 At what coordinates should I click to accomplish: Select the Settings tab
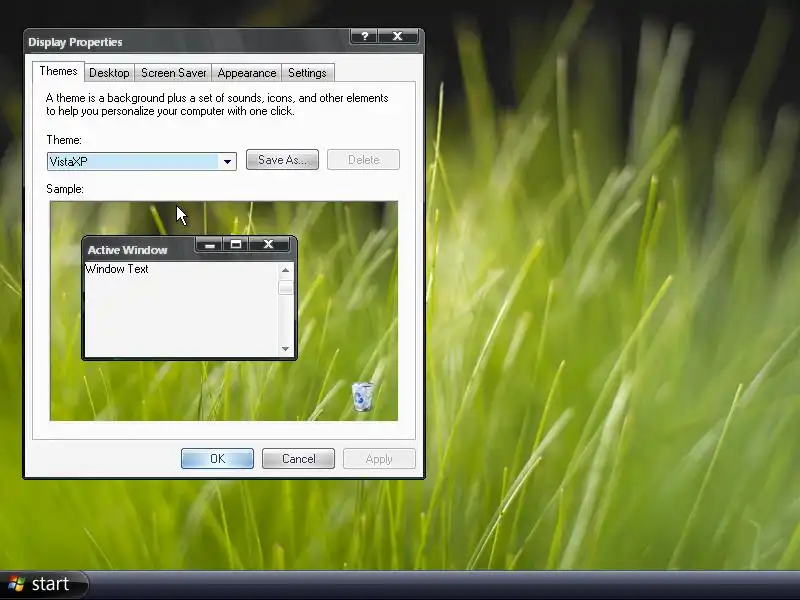[307, 73]
